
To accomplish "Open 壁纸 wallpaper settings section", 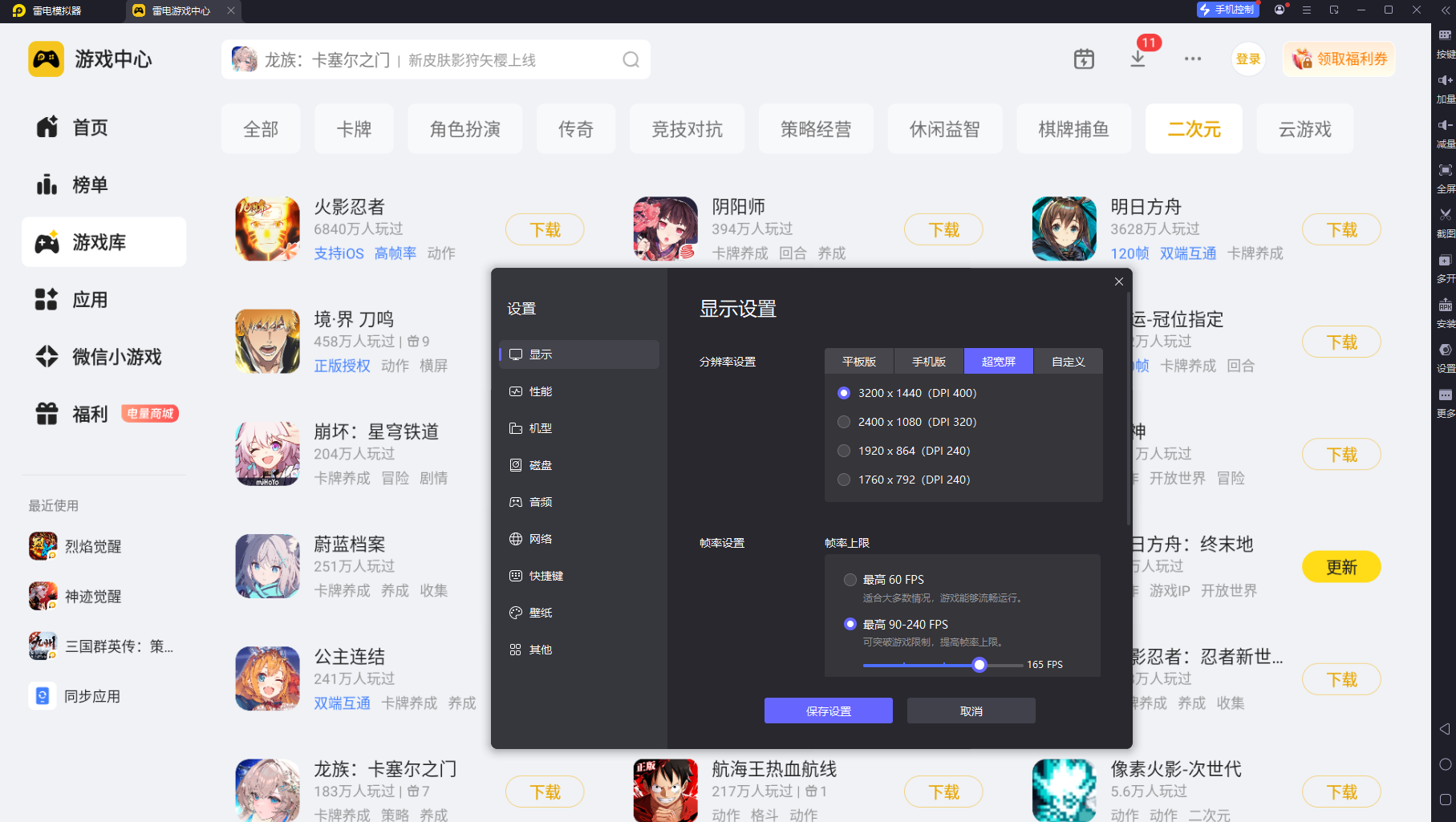I will coord(579,613).
